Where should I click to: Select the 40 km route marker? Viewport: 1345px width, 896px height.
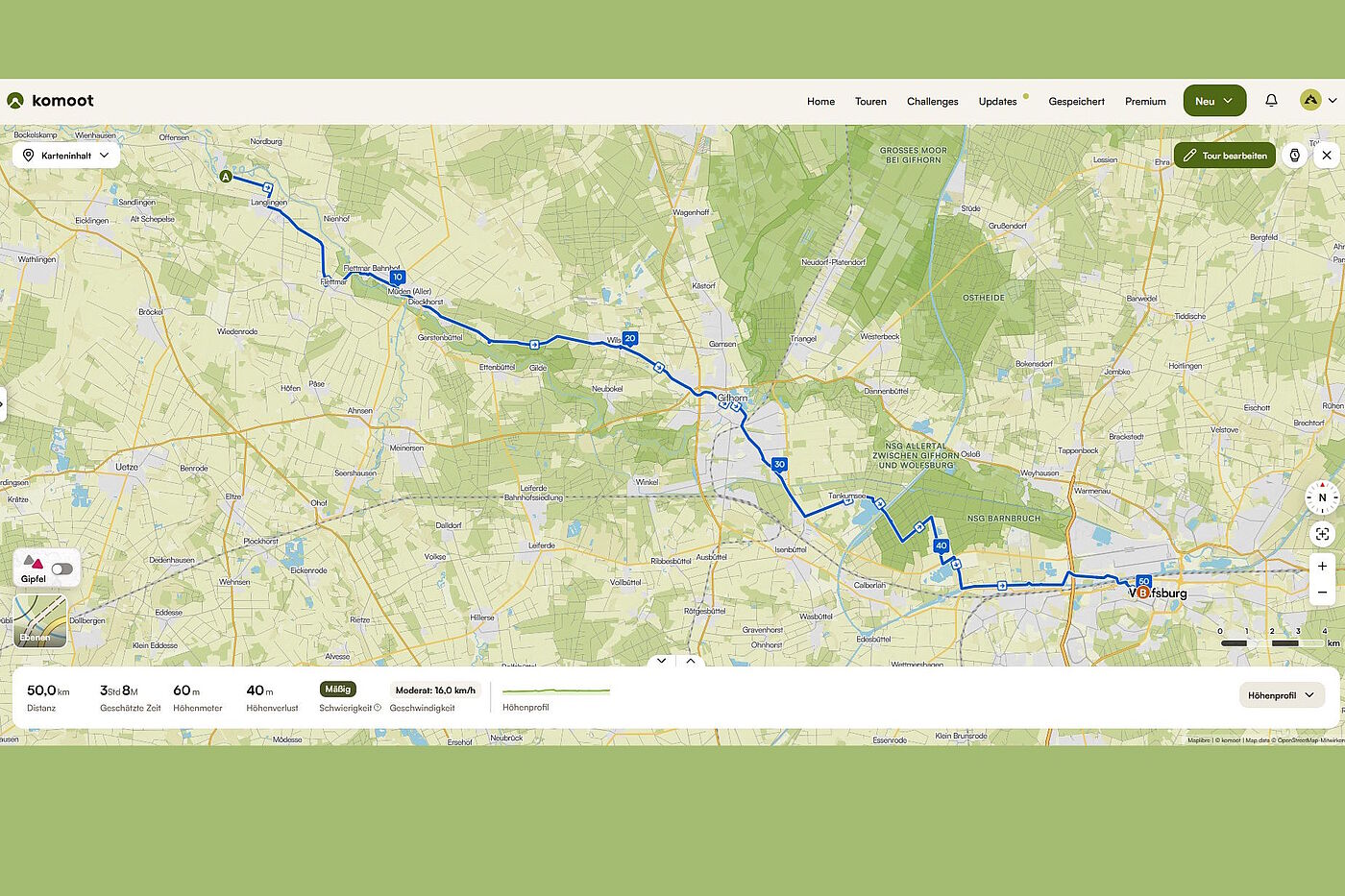tap(941, 545)
